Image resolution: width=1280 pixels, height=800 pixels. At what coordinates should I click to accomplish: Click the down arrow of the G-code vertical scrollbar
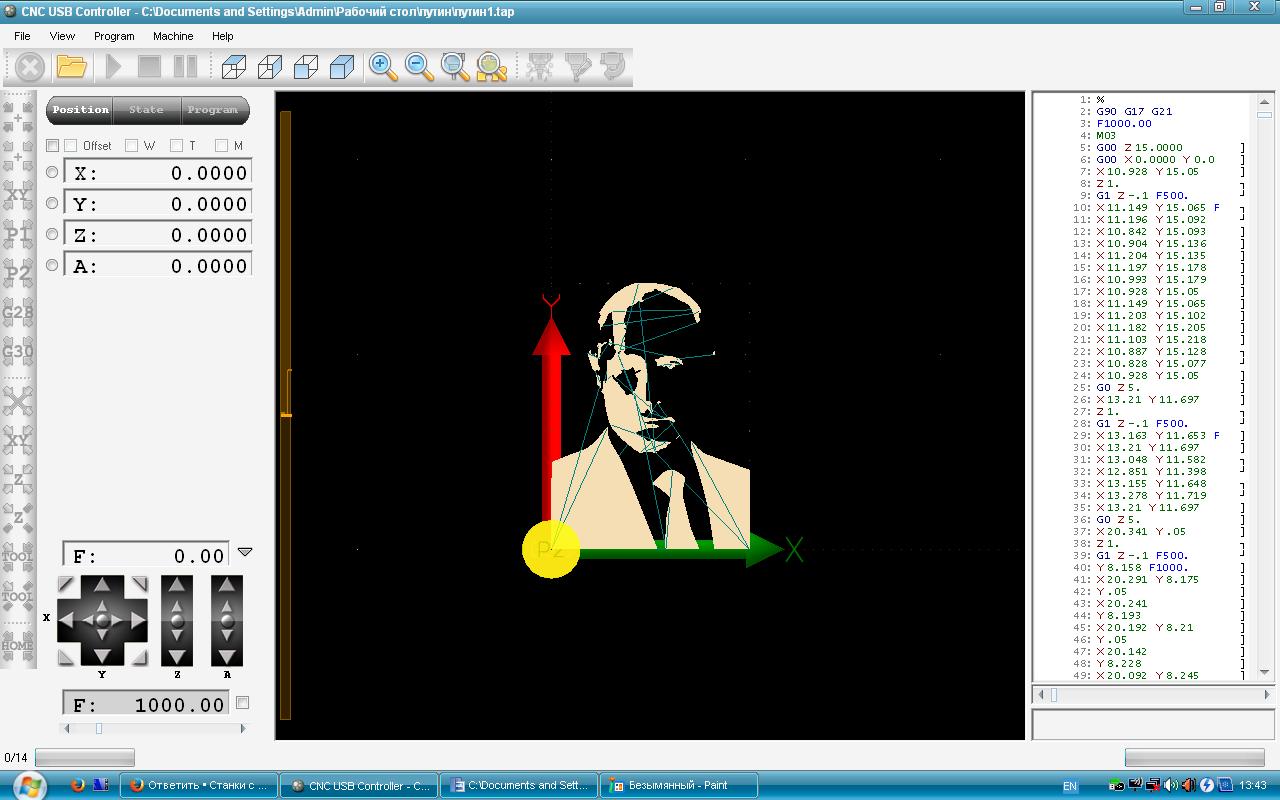point(1266,672)
